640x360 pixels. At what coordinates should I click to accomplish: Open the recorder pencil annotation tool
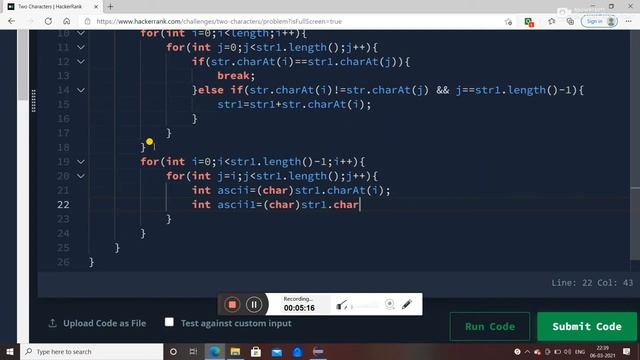coord(407,304)
